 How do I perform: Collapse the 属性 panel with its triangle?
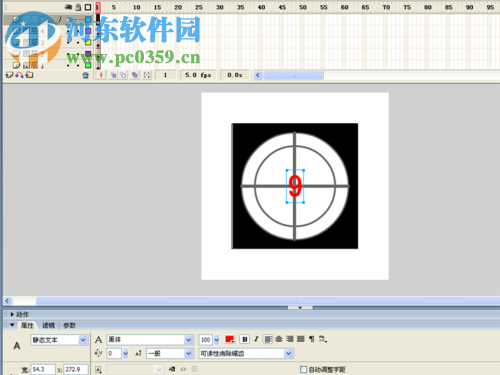click(x=12, y=325)
